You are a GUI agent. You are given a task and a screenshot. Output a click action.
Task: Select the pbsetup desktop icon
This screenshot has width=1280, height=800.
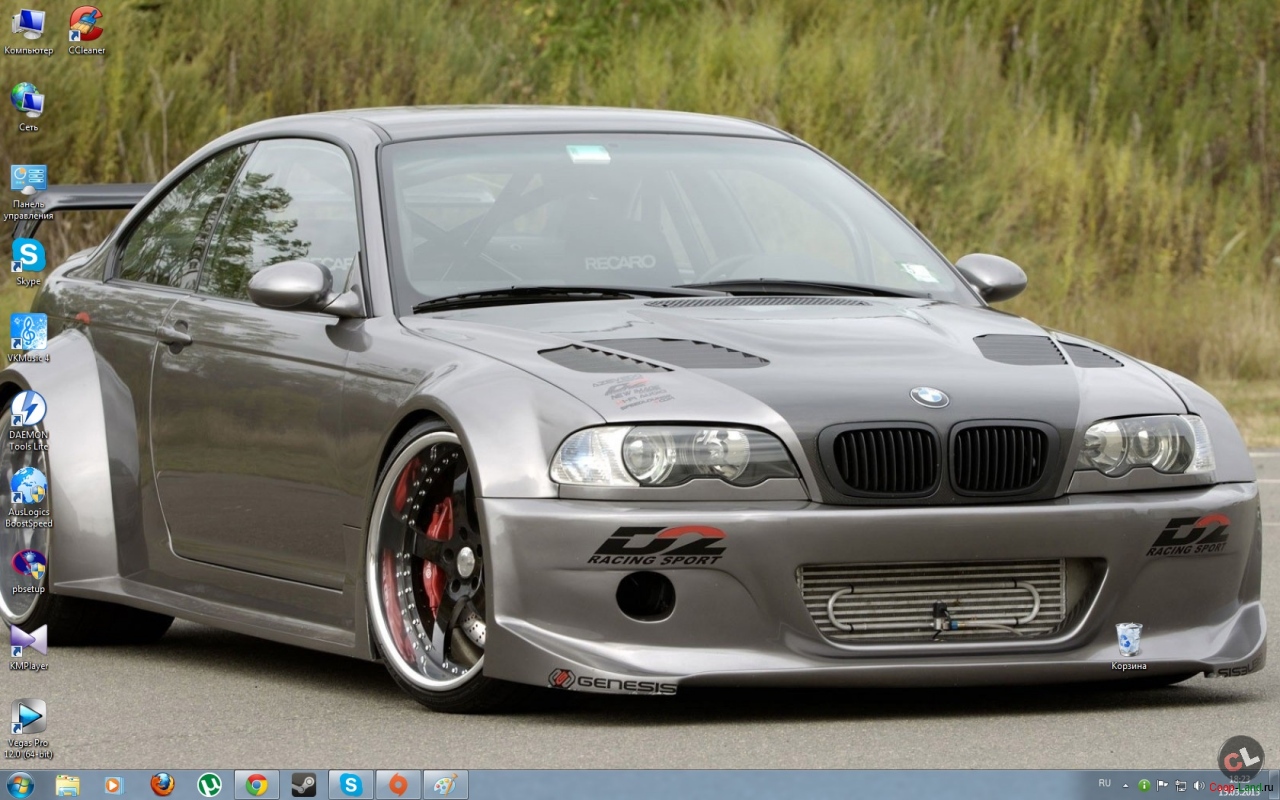(x=28, y=571)
